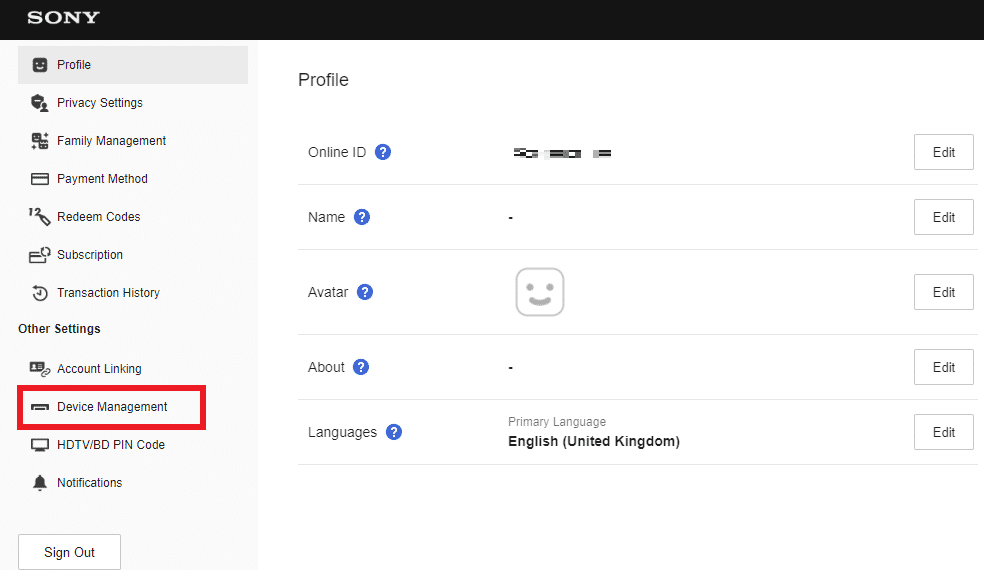Screen dimensions: 984x570
Task: Click the help icon next to Languages
Action: pos(394,432)
